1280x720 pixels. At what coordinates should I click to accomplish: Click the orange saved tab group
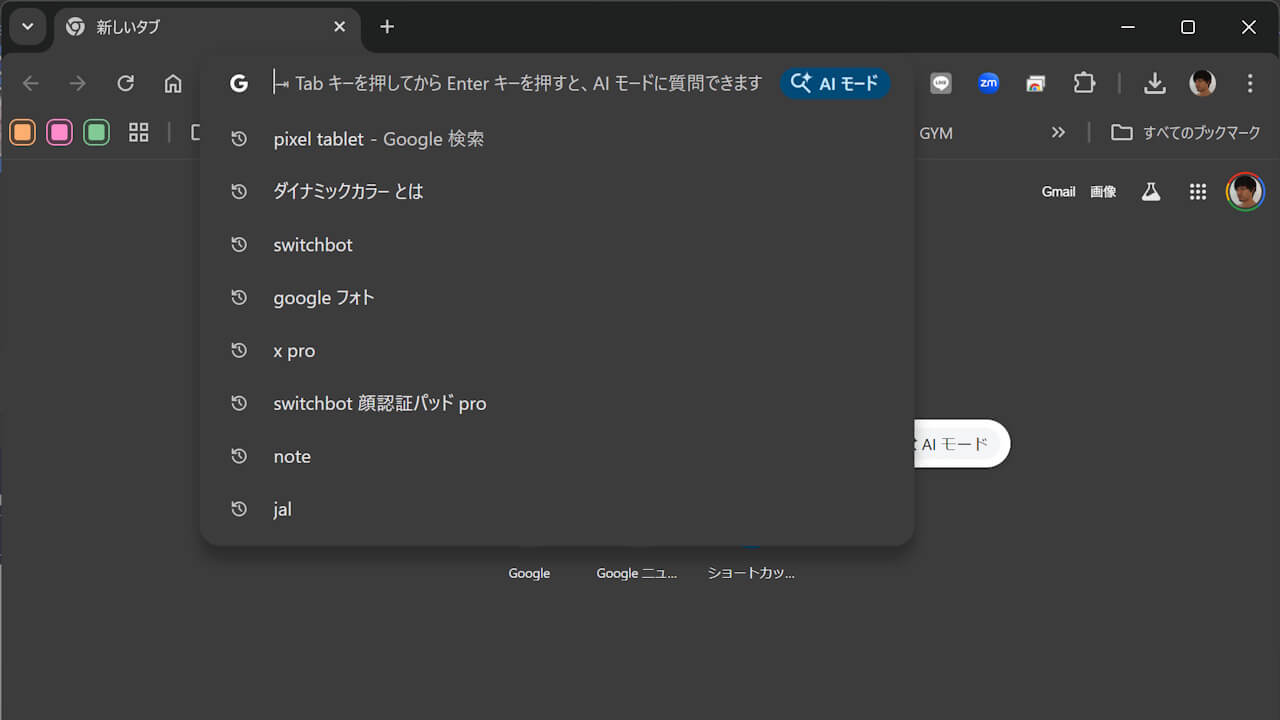point(23,132)
